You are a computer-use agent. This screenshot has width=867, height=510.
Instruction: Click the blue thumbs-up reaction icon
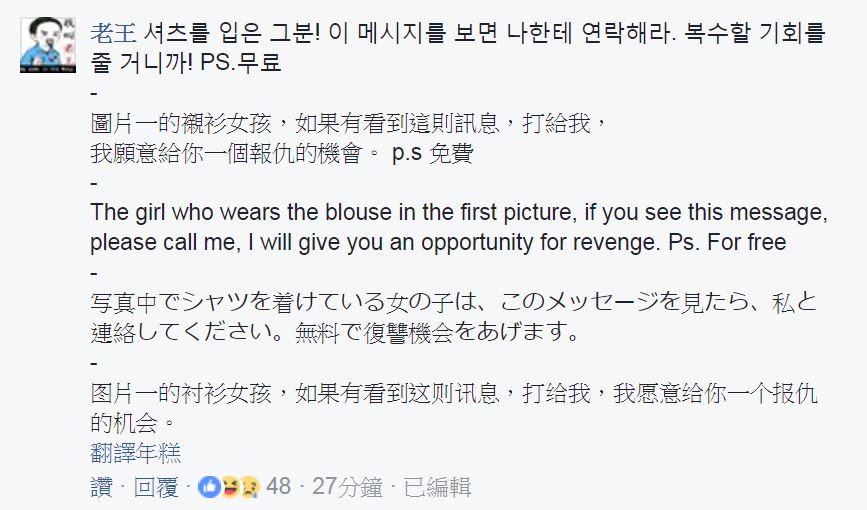[x=210, y=487]
